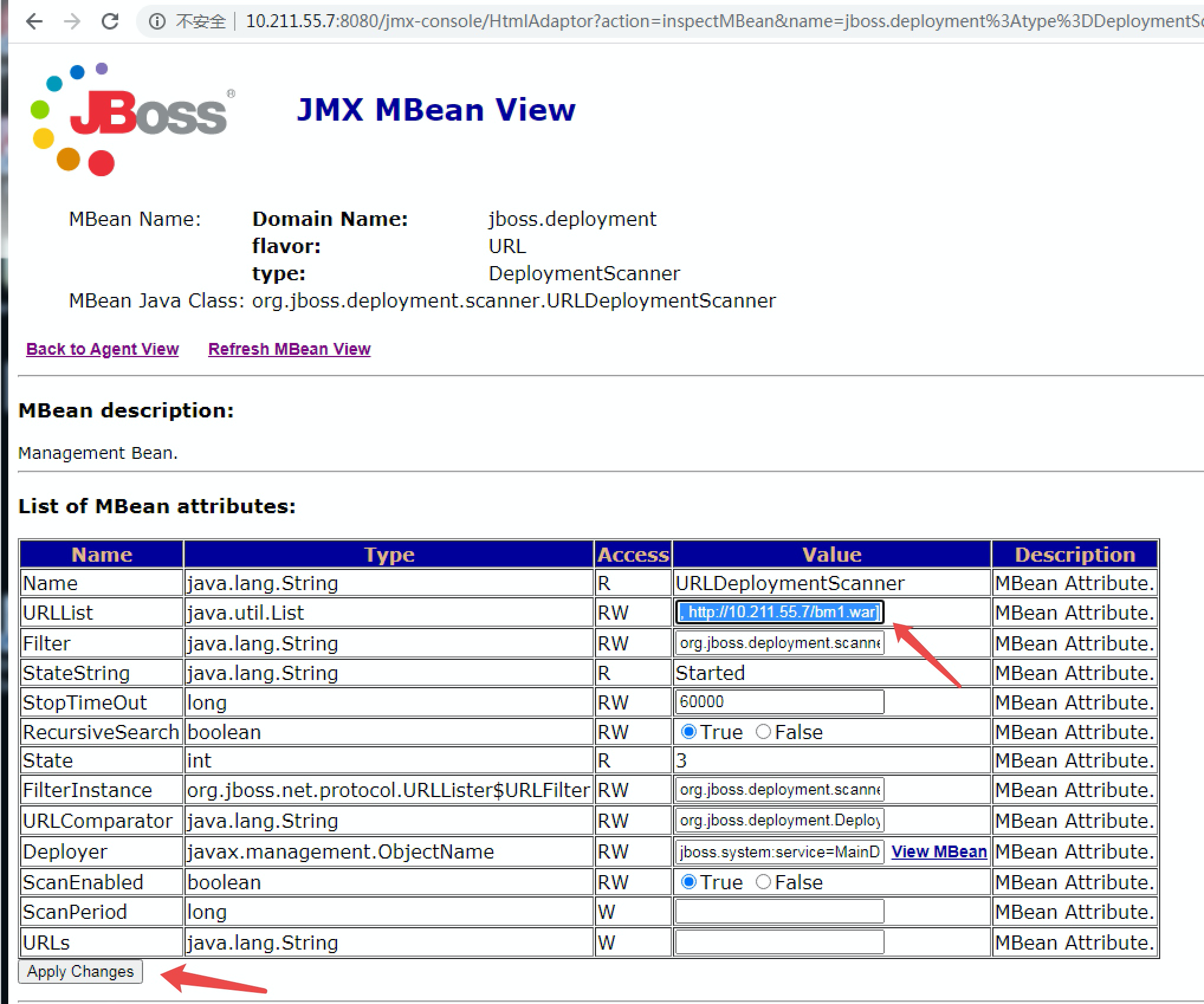Click the Name column header
The width and height of the screenshot is (1204, 1004).
coord(102,554)
